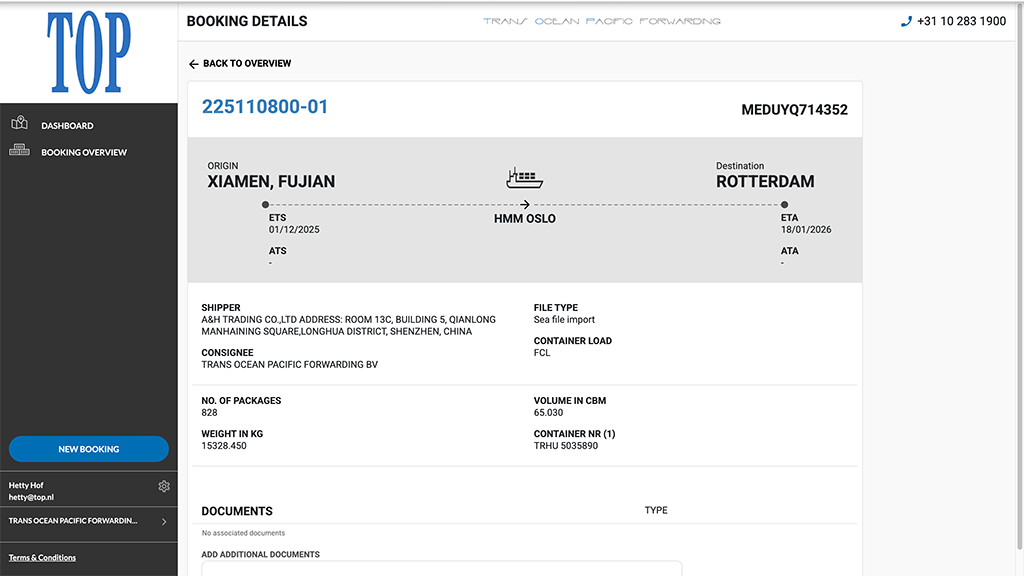Select booking number 225110800-01
This screenshot has width=1024, height=576.
pyautogui.click(x=265, y=106)
